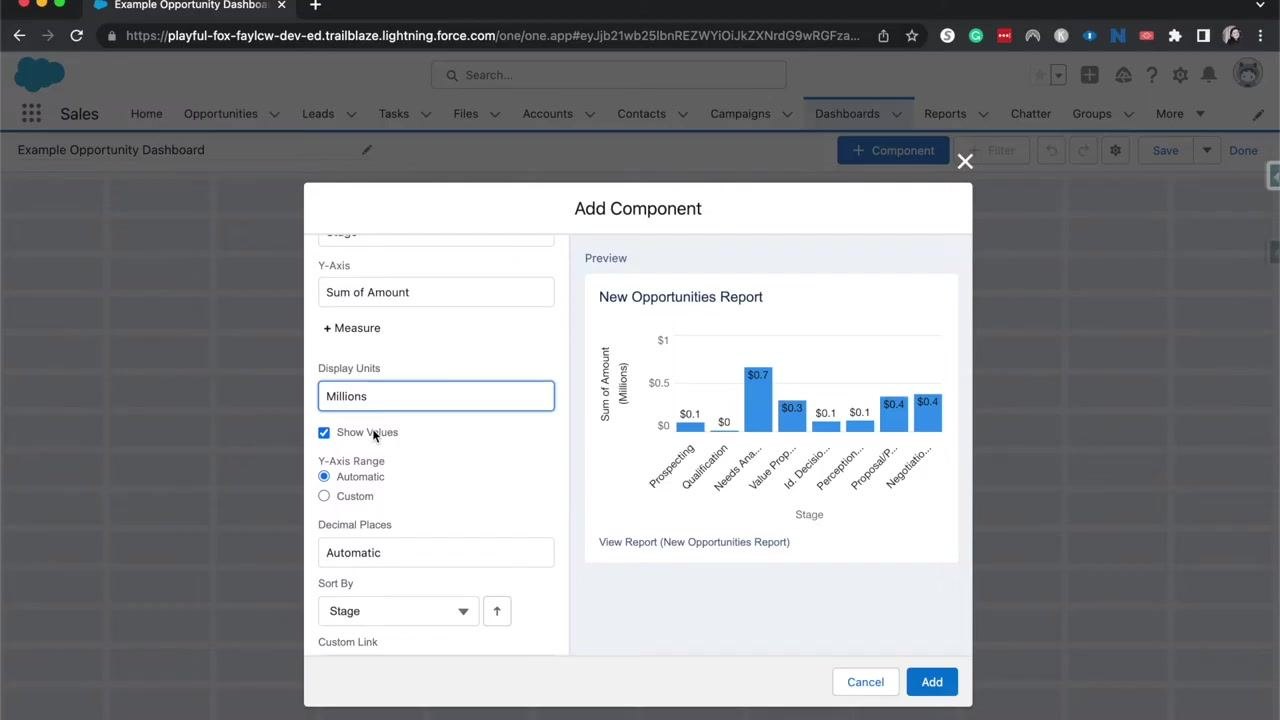Click the undo arrow in dashboard toolbar
This screenshot has height=720, width=1280.
pos(1051,151)
